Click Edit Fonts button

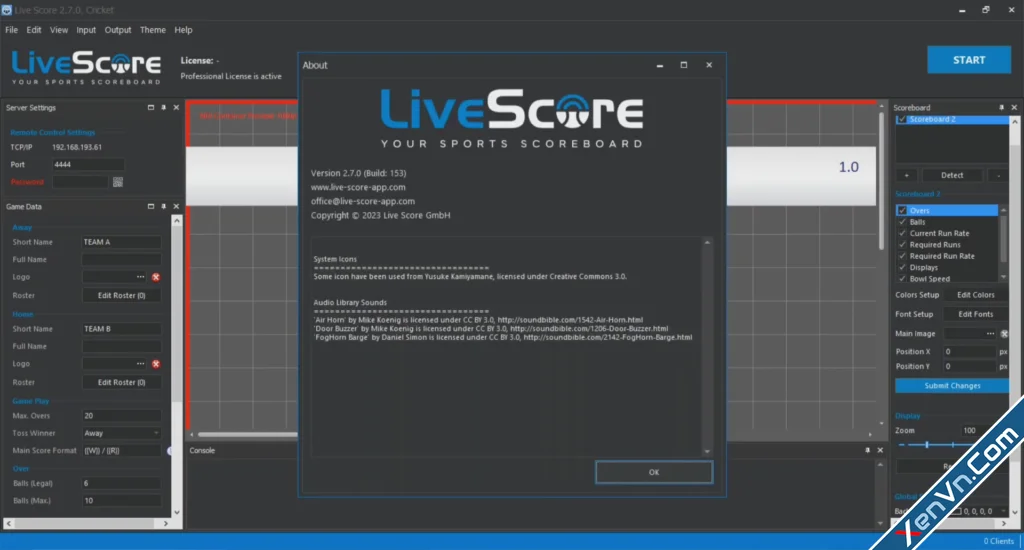[x=976, y=314]
